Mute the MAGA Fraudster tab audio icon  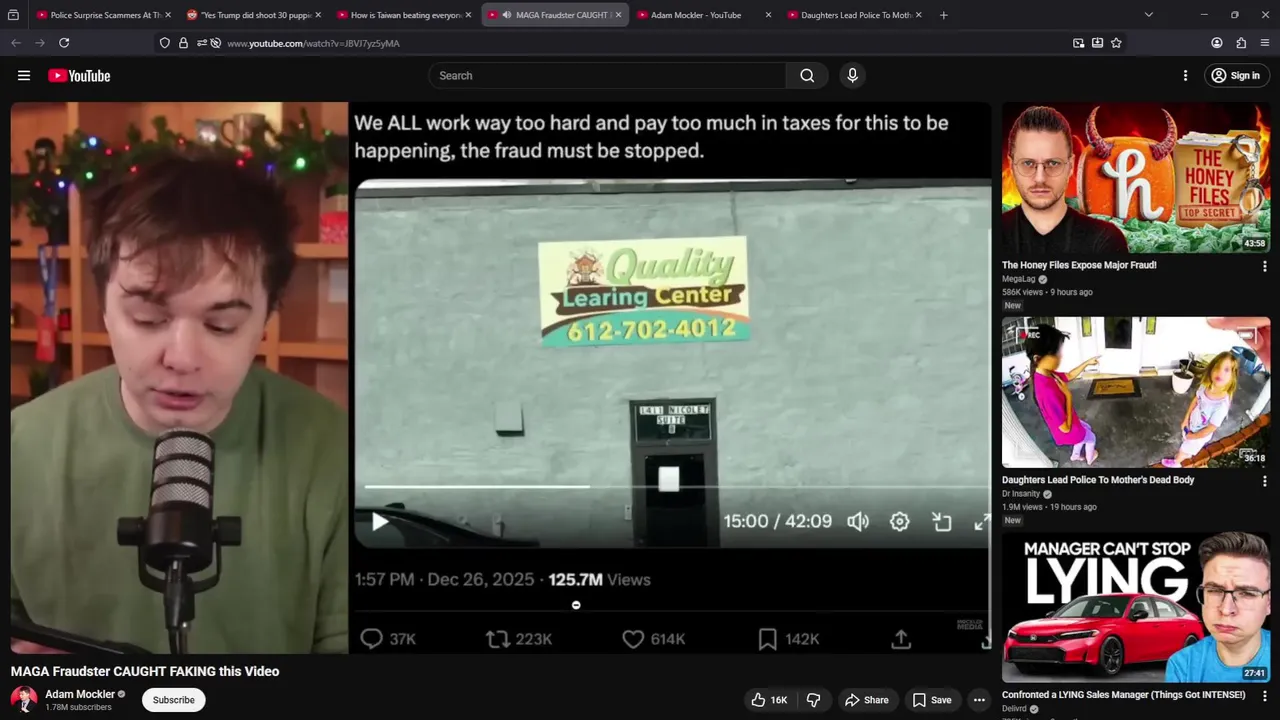[507, 15]
